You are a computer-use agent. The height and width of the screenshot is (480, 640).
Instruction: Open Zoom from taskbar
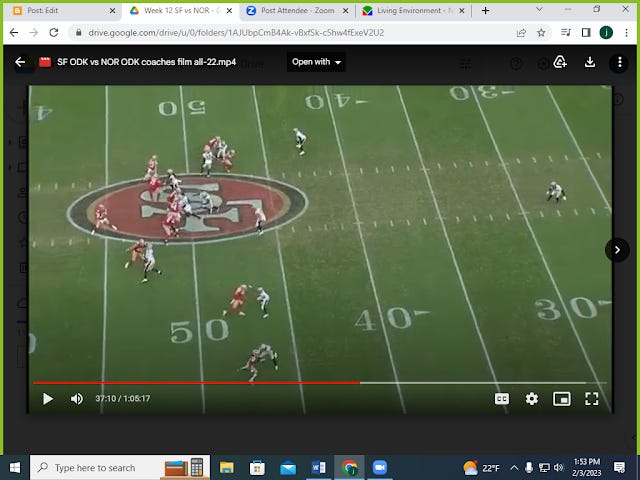(380, 468)
